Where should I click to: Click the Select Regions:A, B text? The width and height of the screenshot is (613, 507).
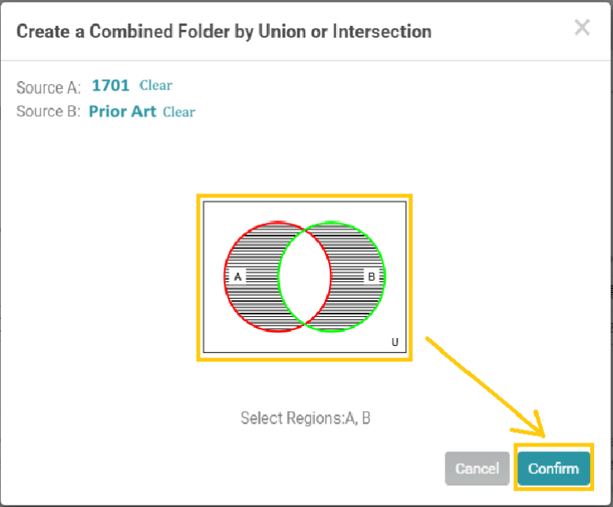[305, 418]
